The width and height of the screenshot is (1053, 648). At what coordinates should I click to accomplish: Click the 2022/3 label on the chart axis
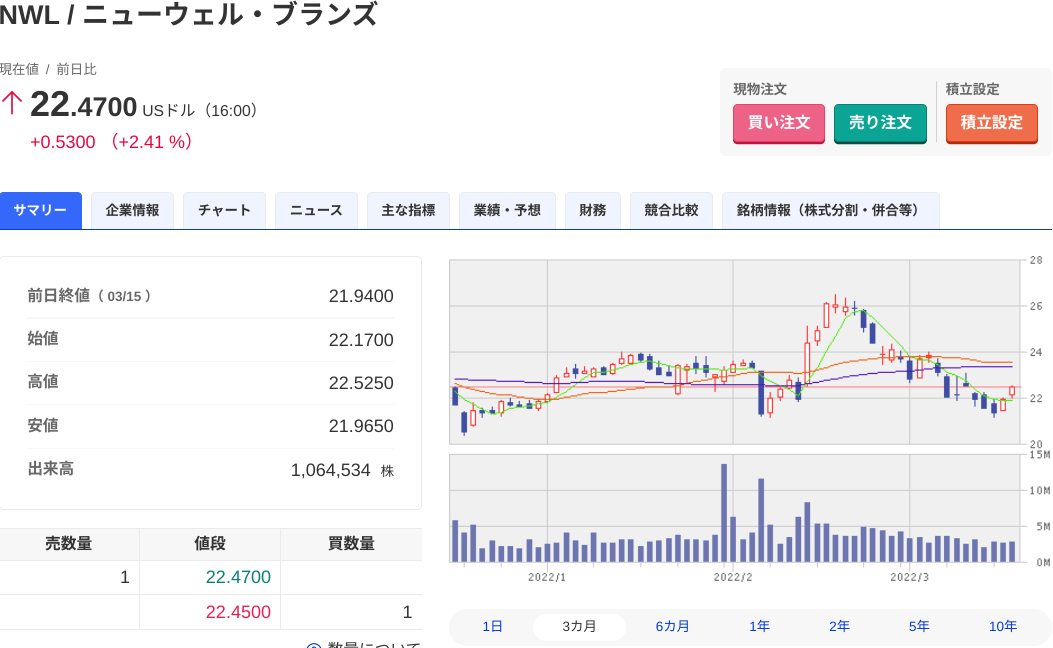(x=909, y=577)
